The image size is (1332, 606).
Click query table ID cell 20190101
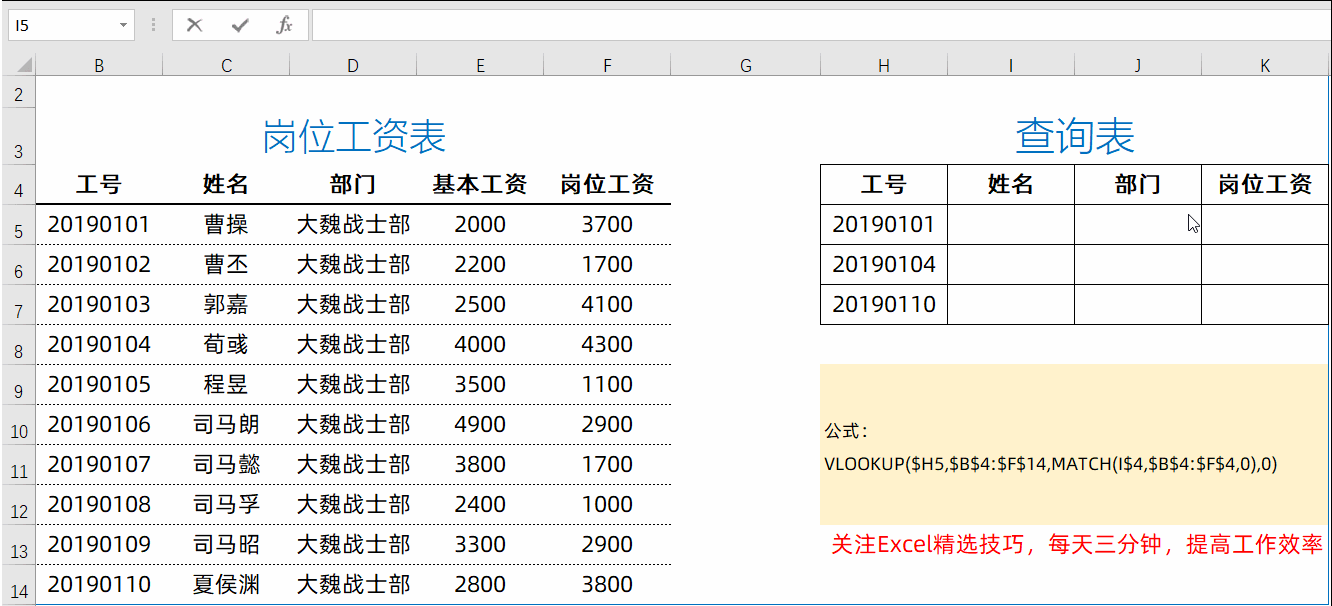884,225
